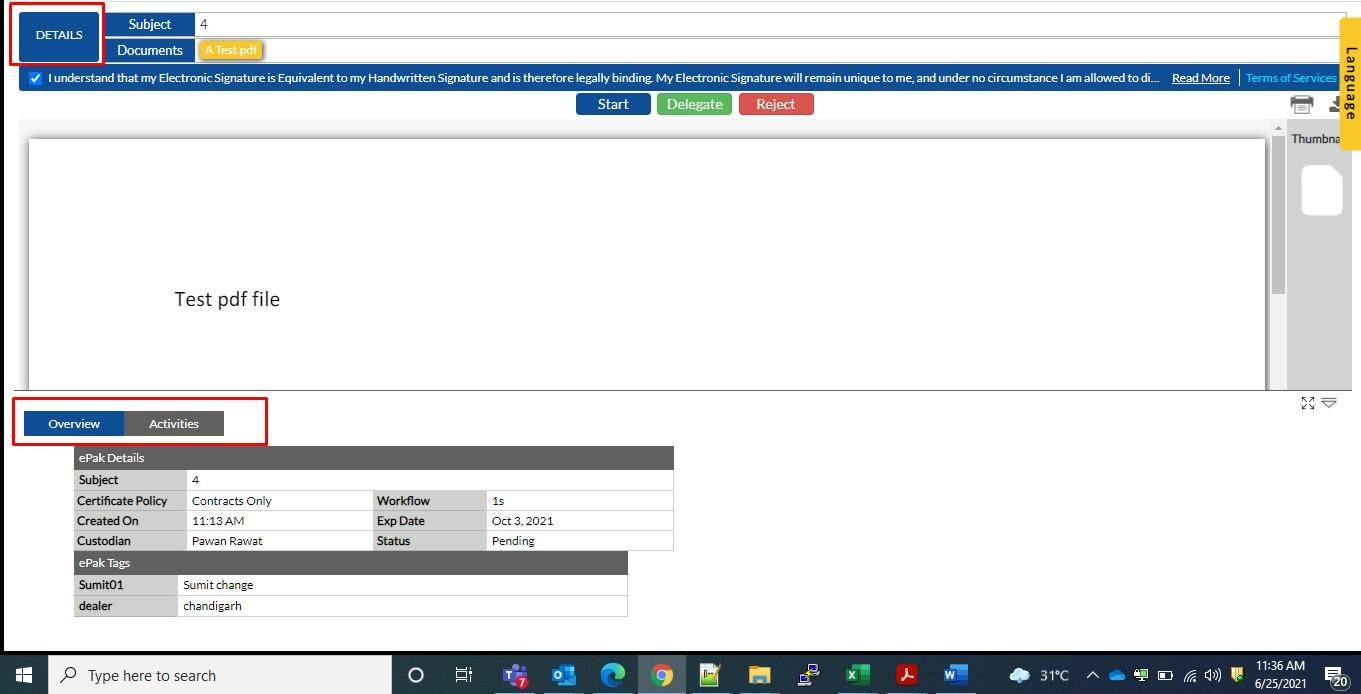The height and width of the screenshot is (694, 1361).
Task: Click the battery tray icon
Action: [x=1165, y=675]
